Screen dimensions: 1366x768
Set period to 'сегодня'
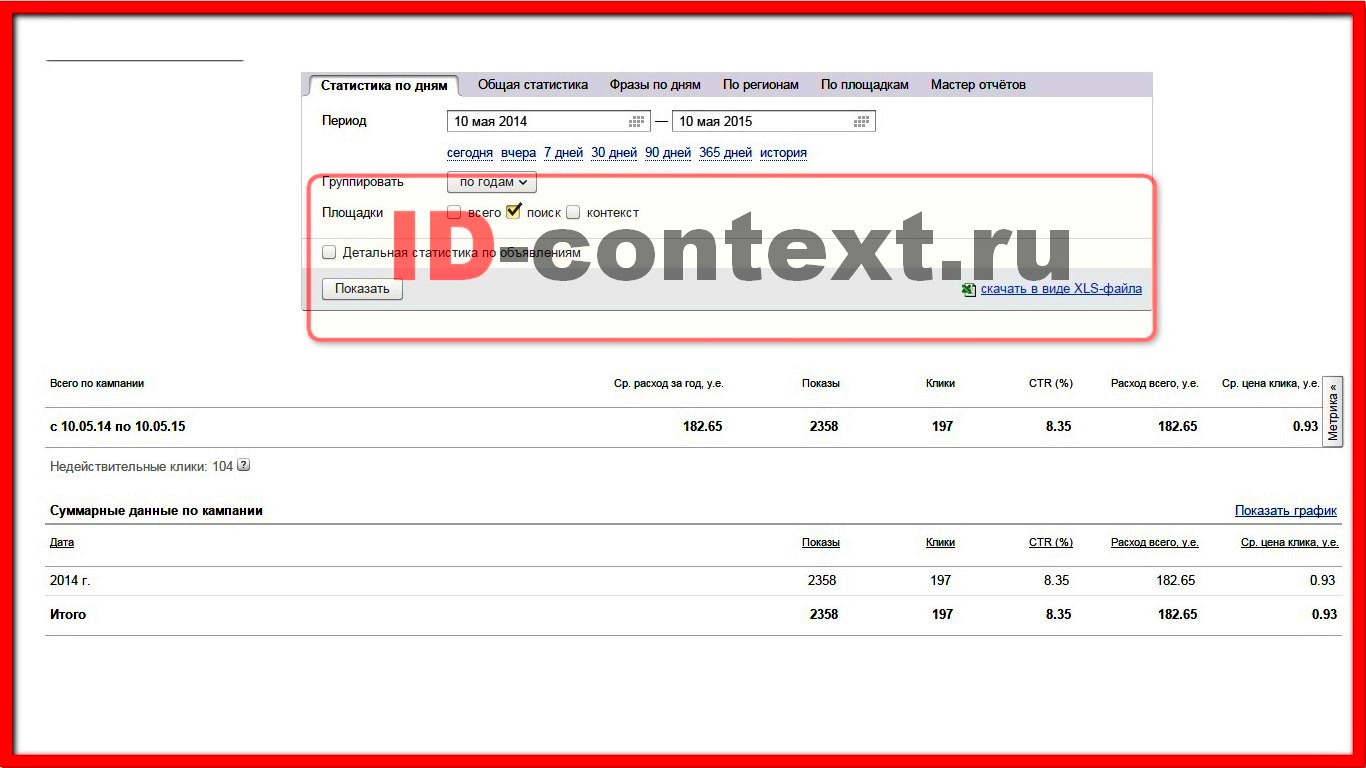(470, 153)
